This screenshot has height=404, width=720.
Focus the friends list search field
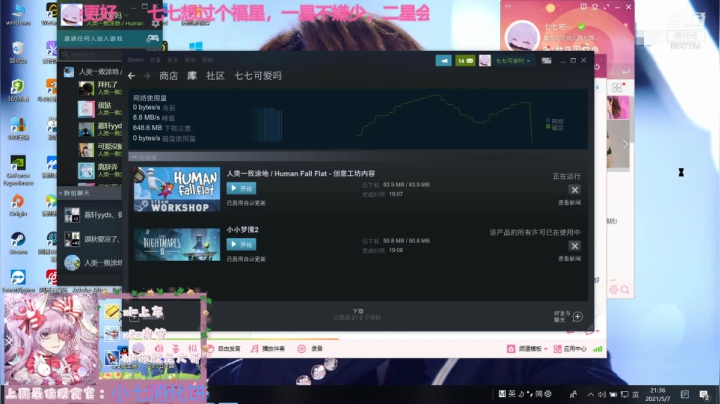pyautogui.click(x=92, y=55)
